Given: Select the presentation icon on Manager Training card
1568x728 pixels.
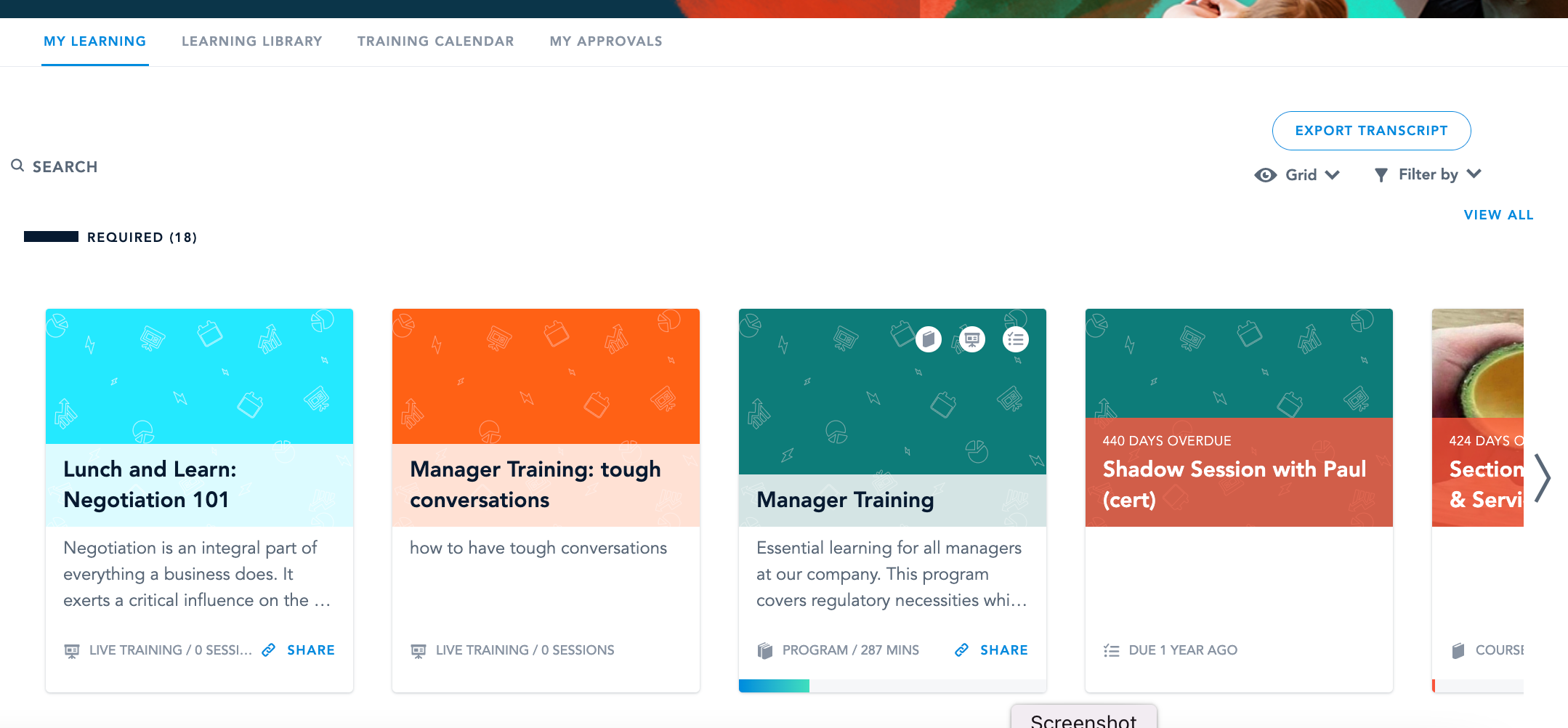Looking at the screenshot, I should point(972,339).
